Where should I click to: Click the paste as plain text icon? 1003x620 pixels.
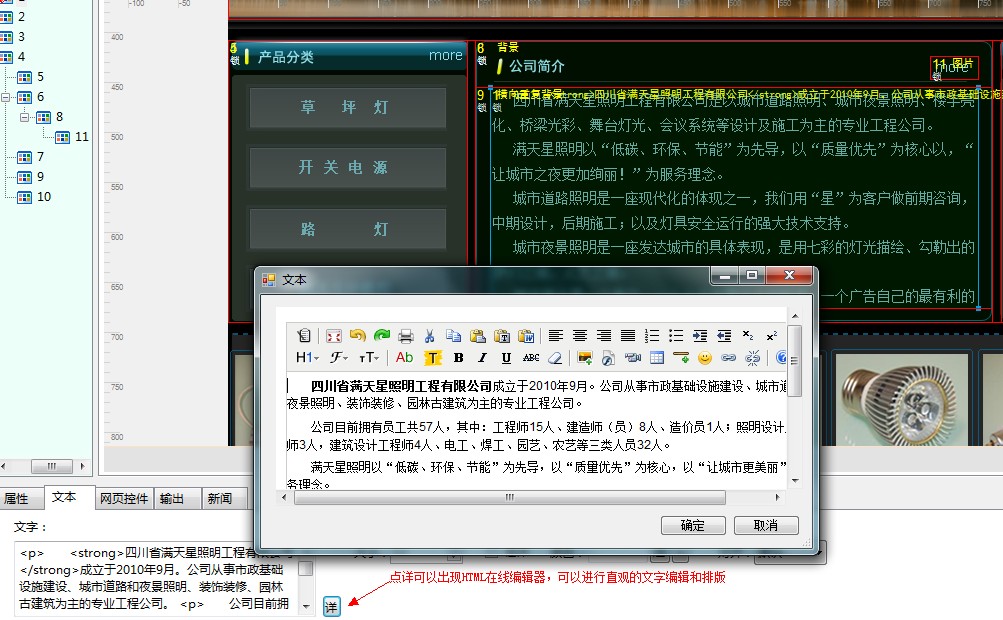[502, 335]
